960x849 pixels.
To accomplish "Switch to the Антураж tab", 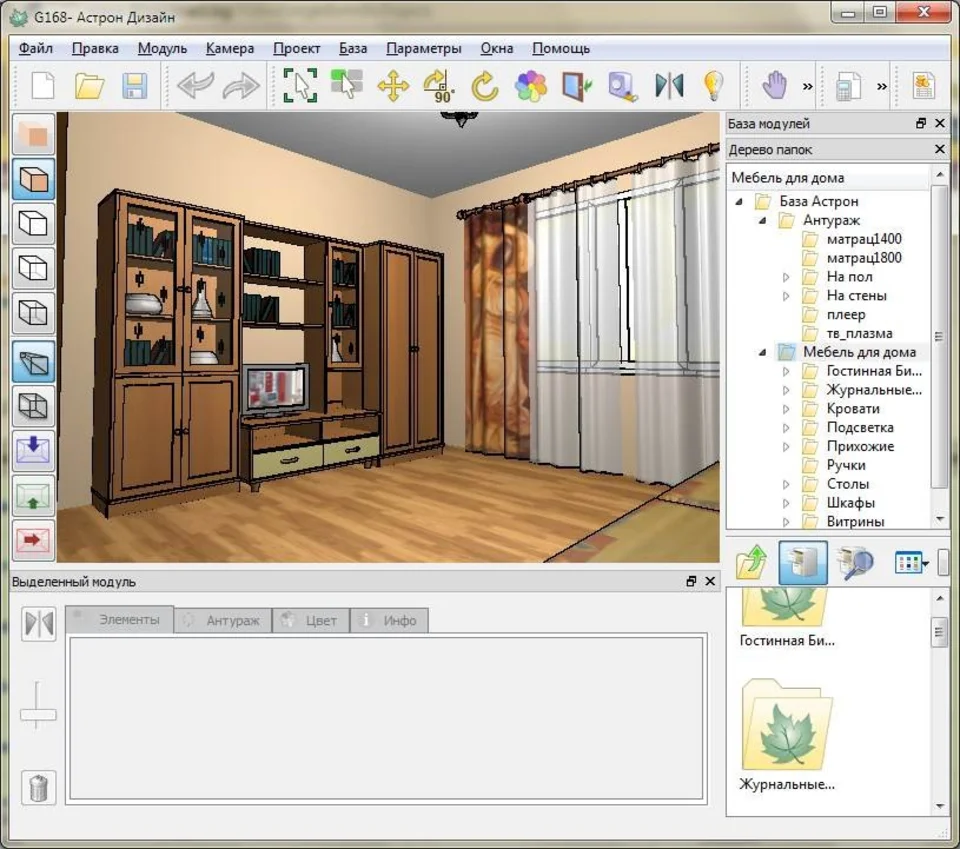I will (x=223, y=620).
